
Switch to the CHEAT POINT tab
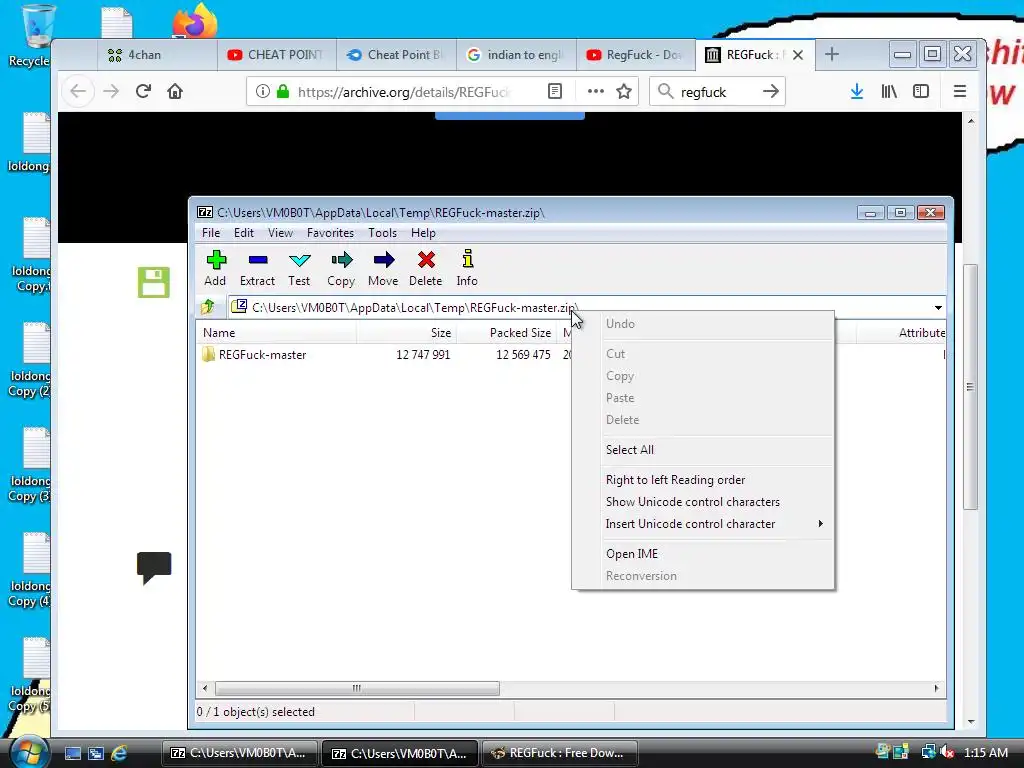[276, 55]
